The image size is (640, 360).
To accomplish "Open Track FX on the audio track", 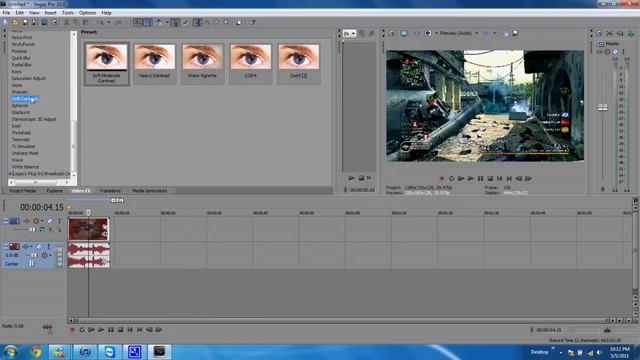I will pyautogui.click(x=26, y=247).
